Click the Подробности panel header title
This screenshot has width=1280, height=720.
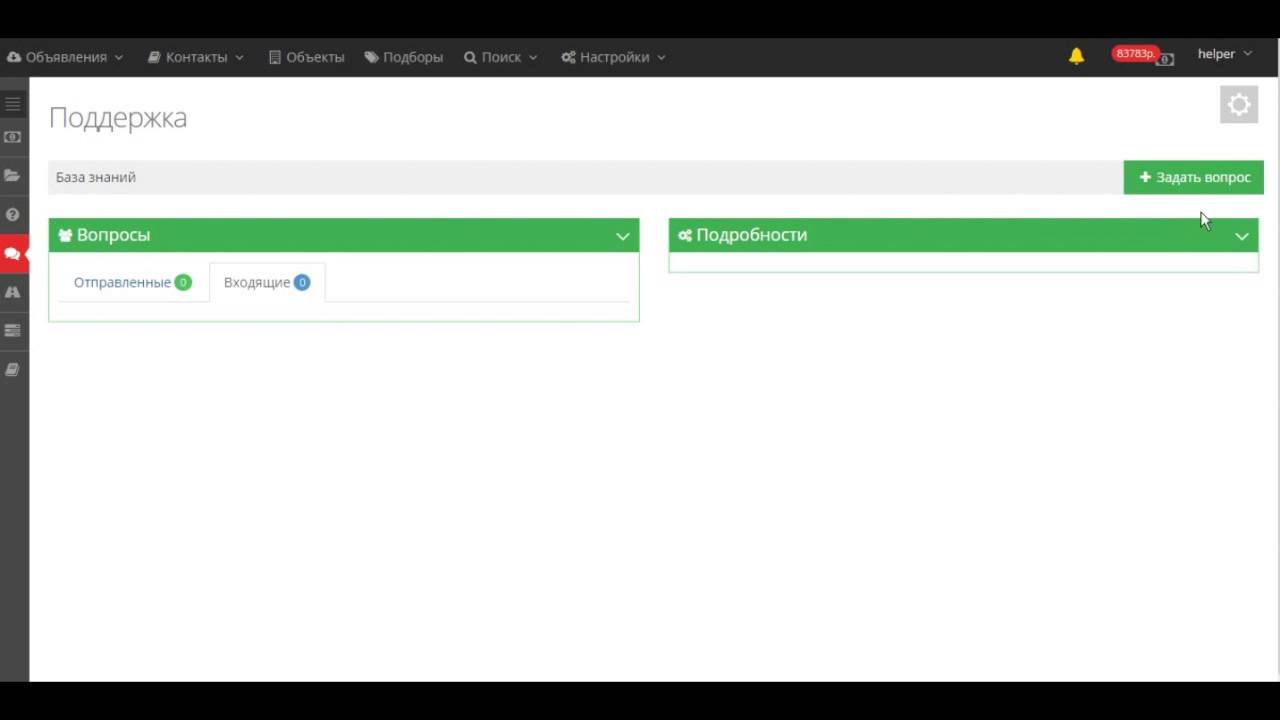pyautogui.click(x=751, y=235)
